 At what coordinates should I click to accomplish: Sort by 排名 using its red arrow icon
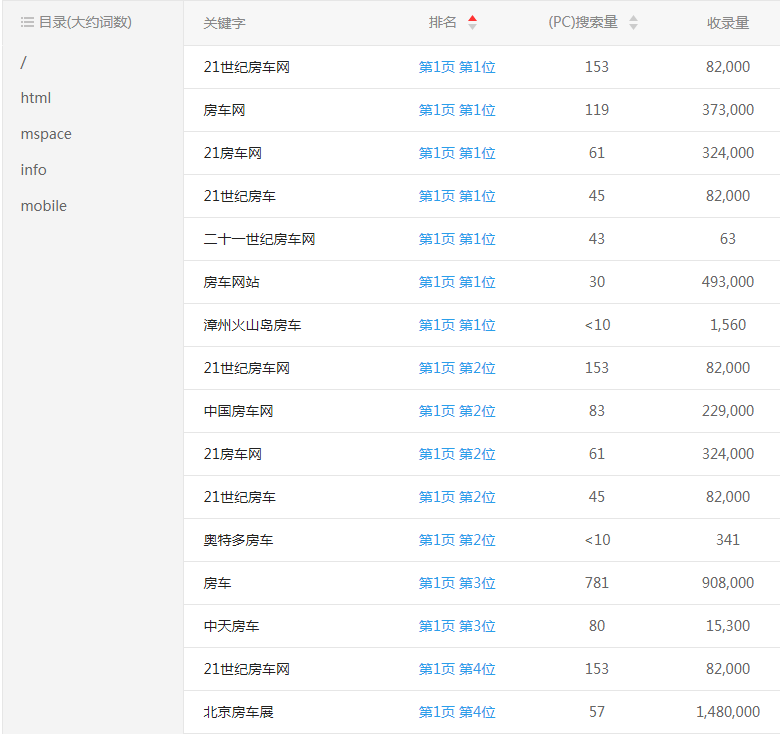click(x=473, y=22)
